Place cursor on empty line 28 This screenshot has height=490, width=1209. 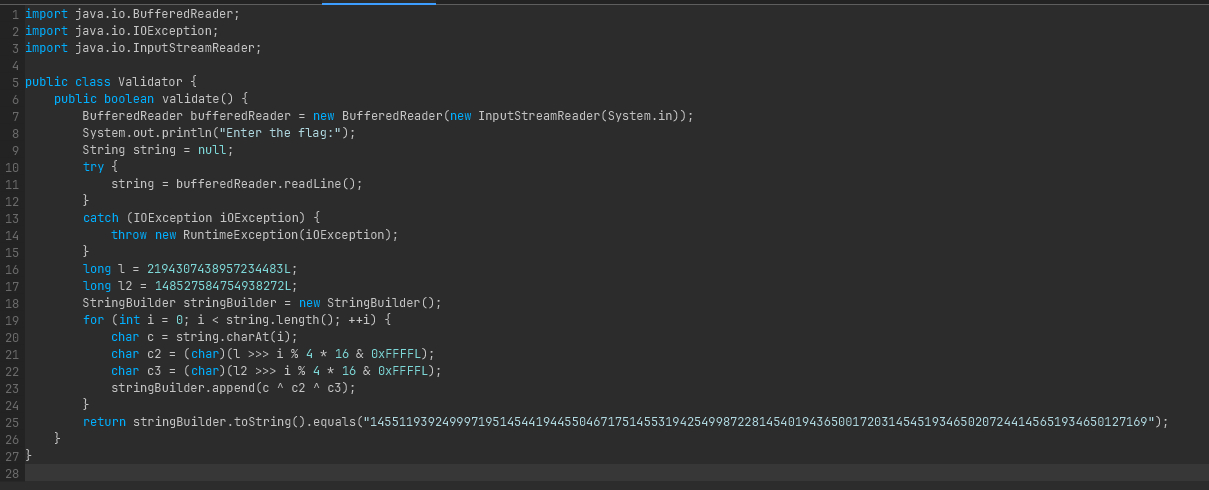[x=616, y=473]
